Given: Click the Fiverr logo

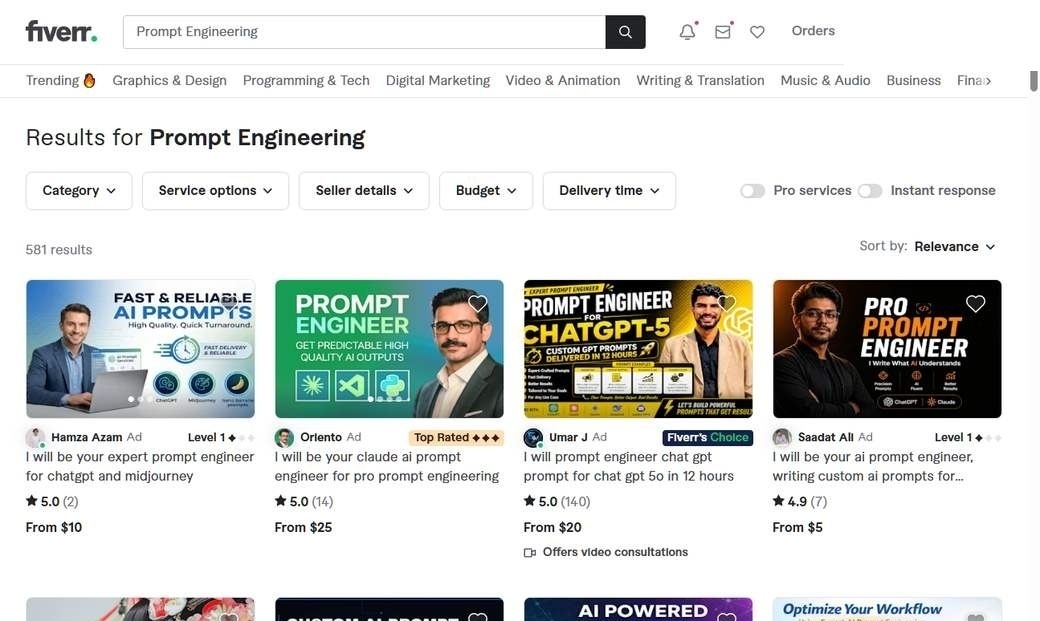Looking at the screenshot, I should pos(61,31).
